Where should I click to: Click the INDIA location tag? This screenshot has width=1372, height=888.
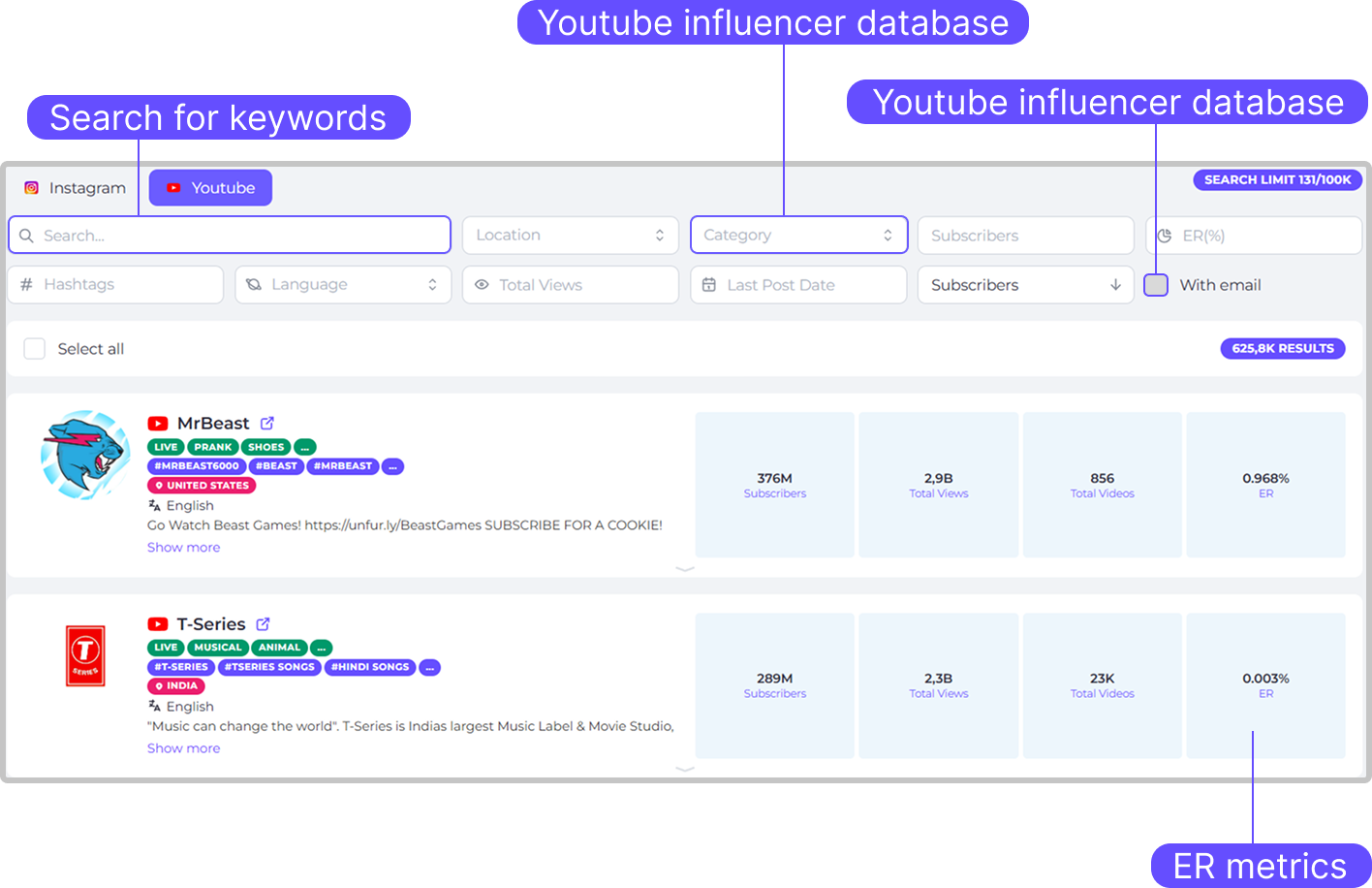click(176, 686)
